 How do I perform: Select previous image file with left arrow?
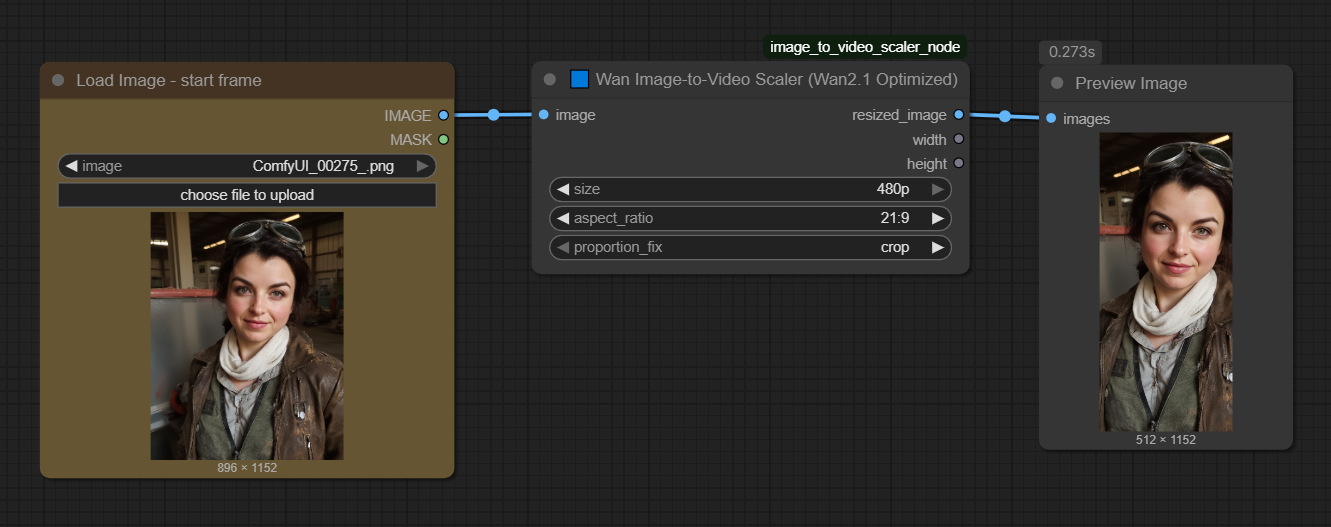click(x=71, y=166)
